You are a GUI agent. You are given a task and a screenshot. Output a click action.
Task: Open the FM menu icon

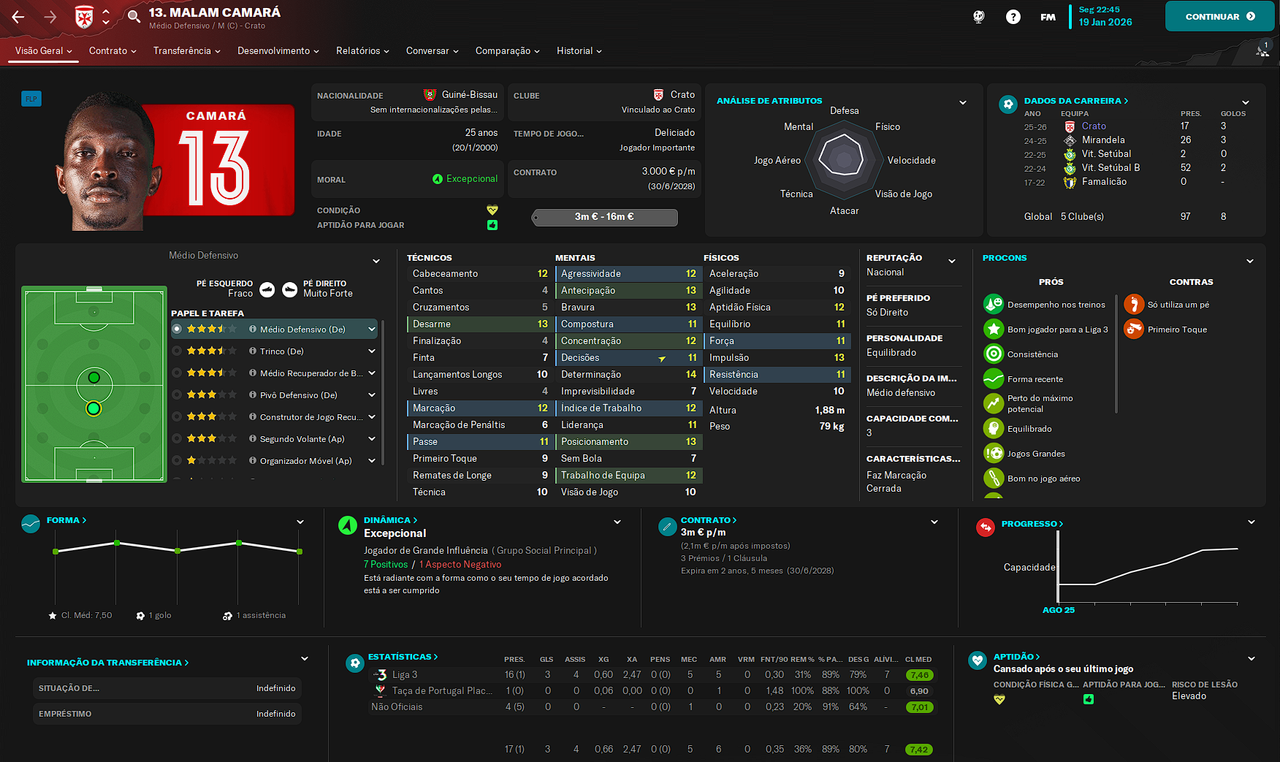(1047, 17)
